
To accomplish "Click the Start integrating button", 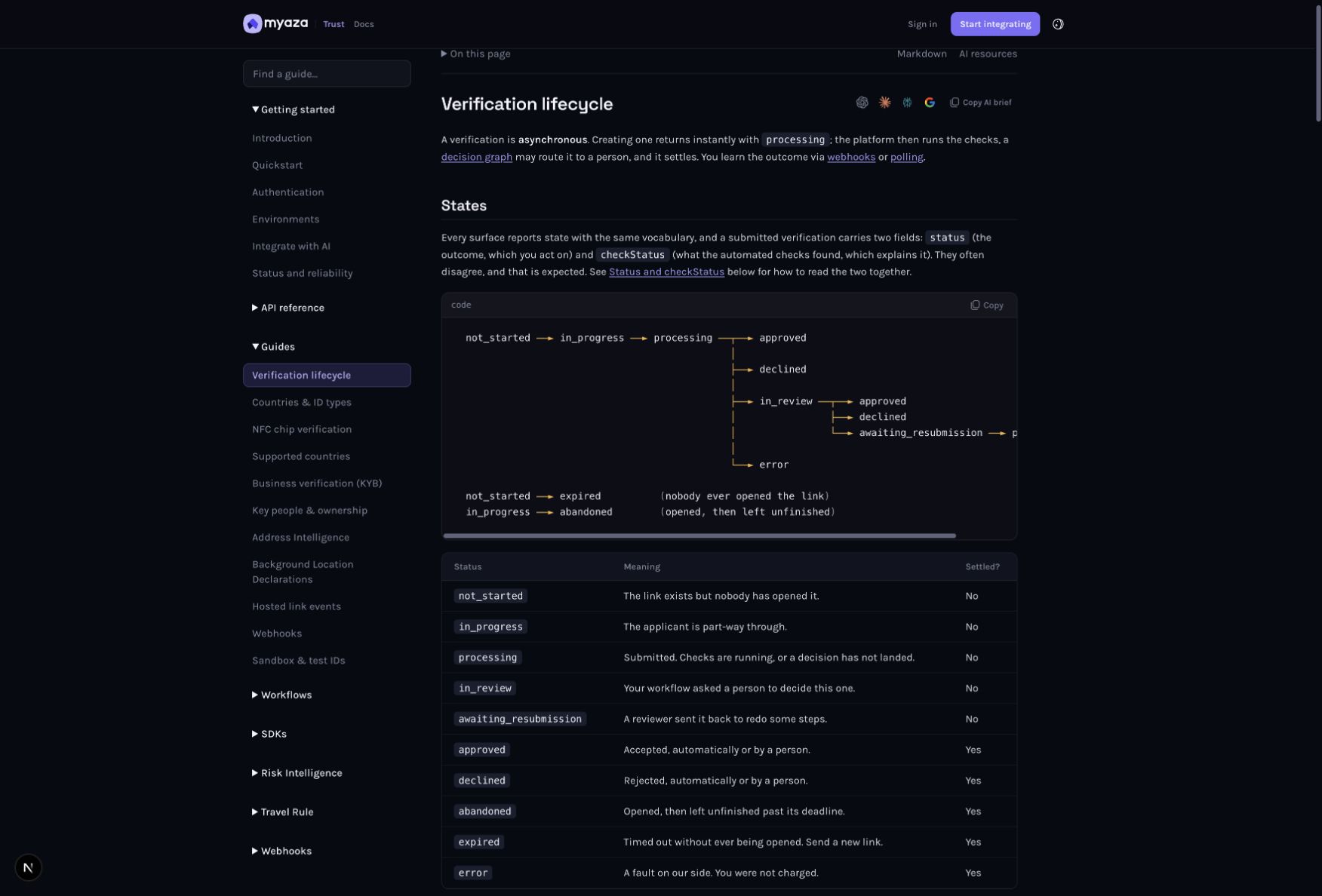I will click(x=995, y=24).
